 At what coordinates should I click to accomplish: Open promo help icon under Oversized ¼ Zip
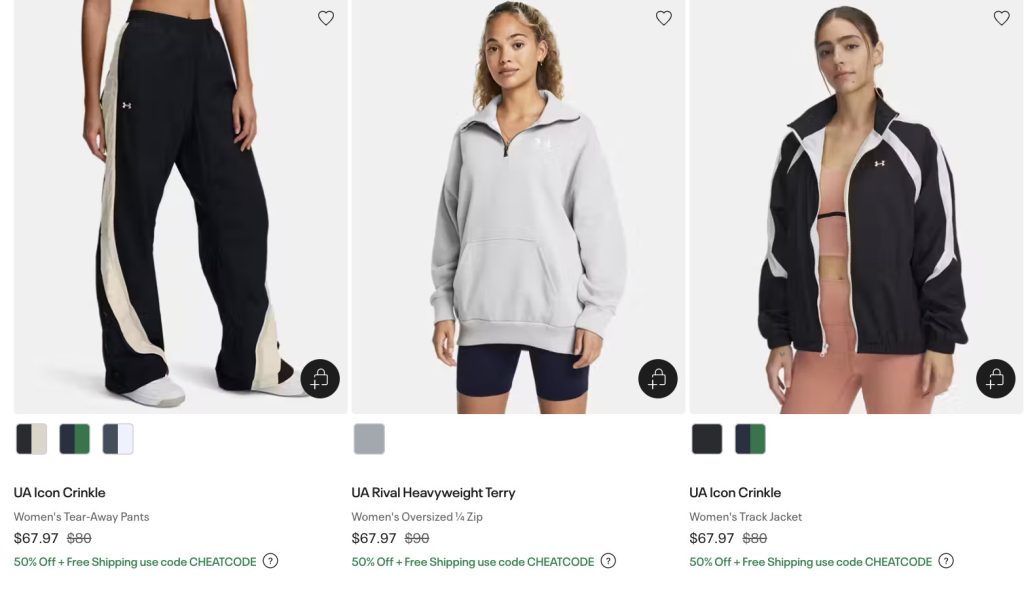point(608,561)
